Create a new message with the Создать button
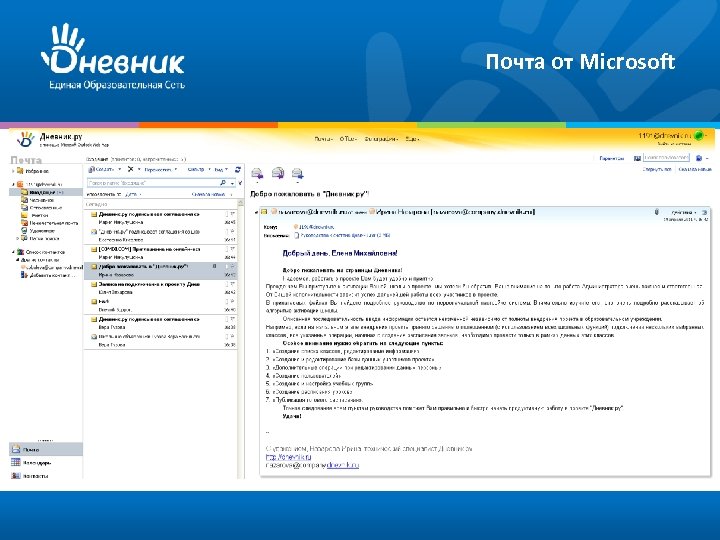The image size is (720, 540). tap(101, 169)
